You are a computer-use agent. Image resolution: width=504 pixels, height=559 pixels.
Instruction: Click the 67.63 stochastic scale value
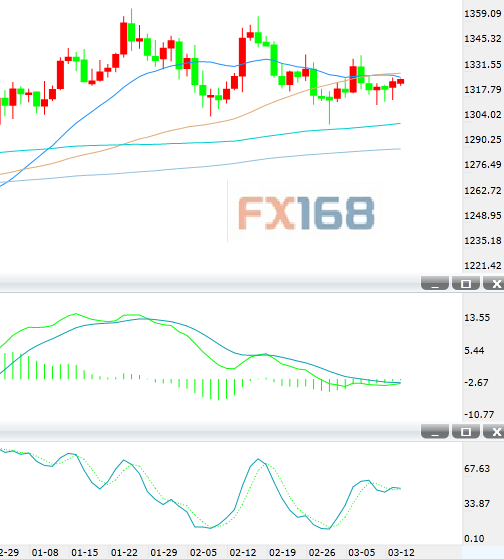pyautogui.click(x=477, y=468)
